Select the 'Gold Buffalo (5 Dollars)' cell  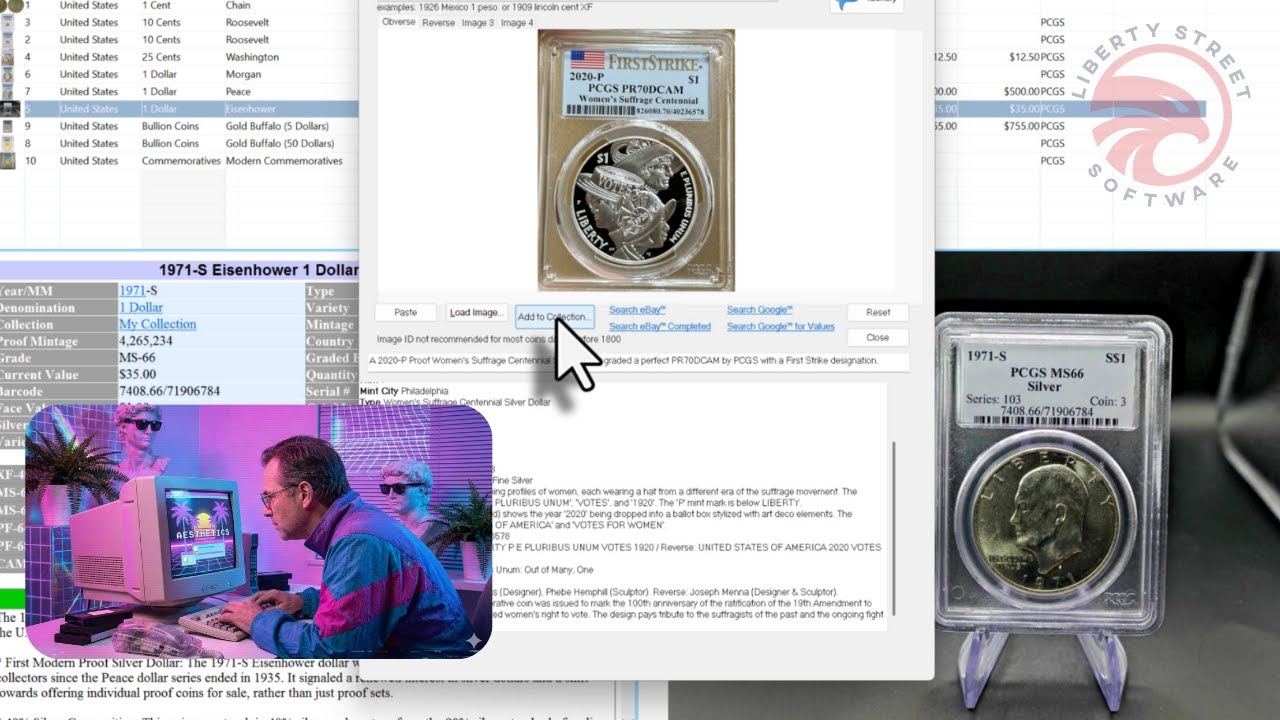pyautogui.click(x=277, y=126)
